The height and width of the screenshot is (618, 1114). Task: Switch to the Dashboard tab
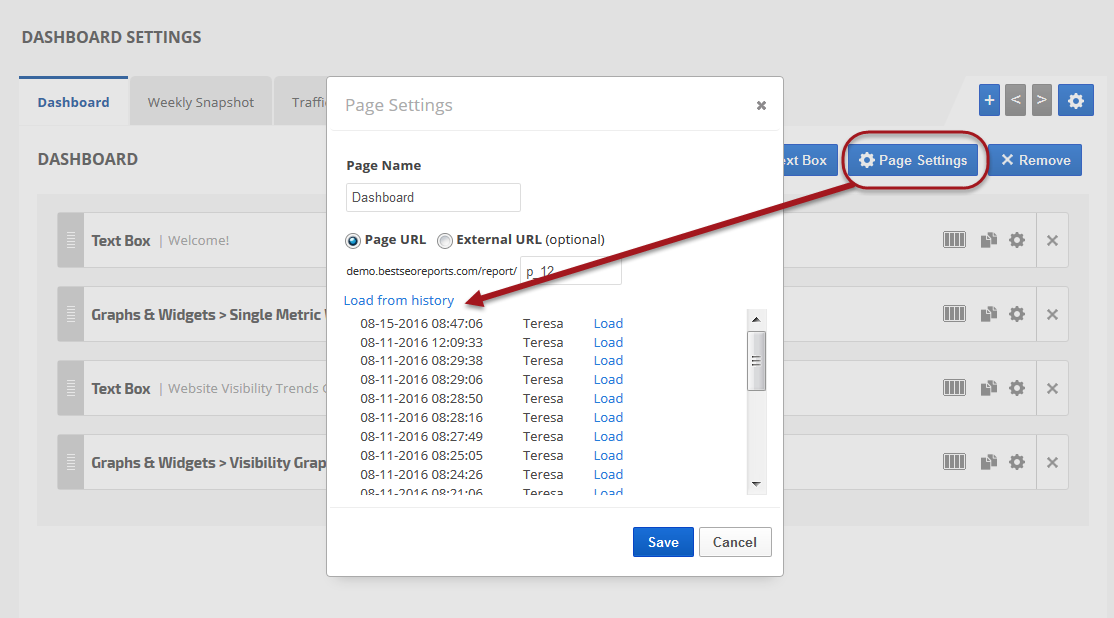pyautogui.click(x=73, y=102)
